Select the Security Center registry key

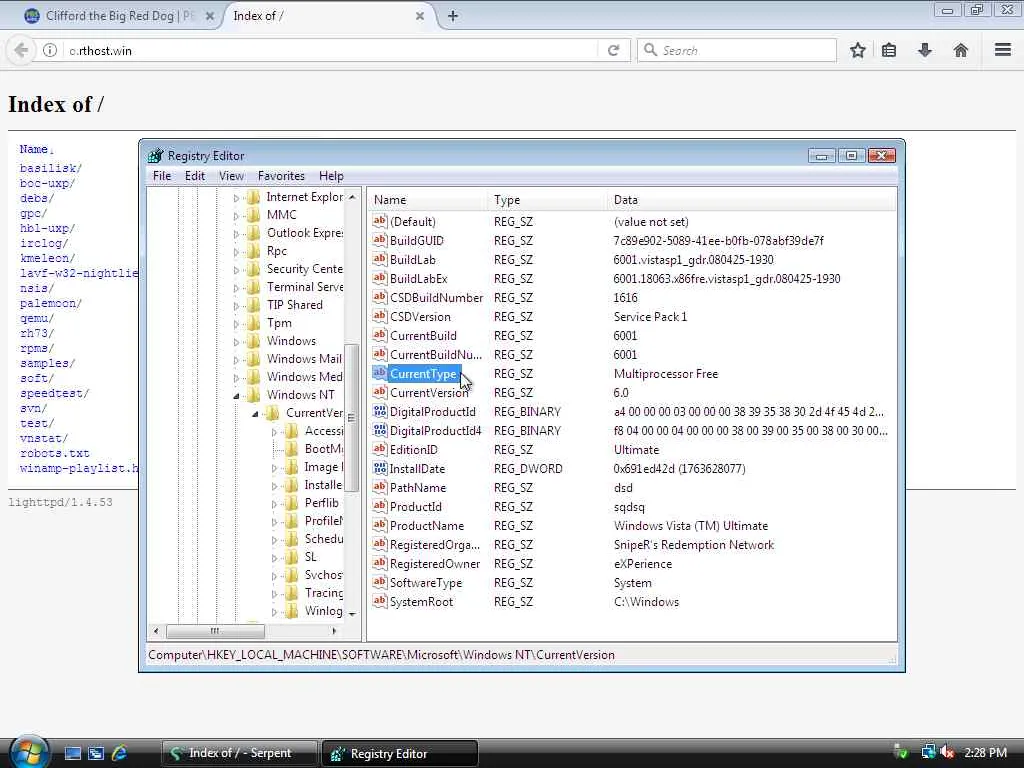(x=304, y=269)
